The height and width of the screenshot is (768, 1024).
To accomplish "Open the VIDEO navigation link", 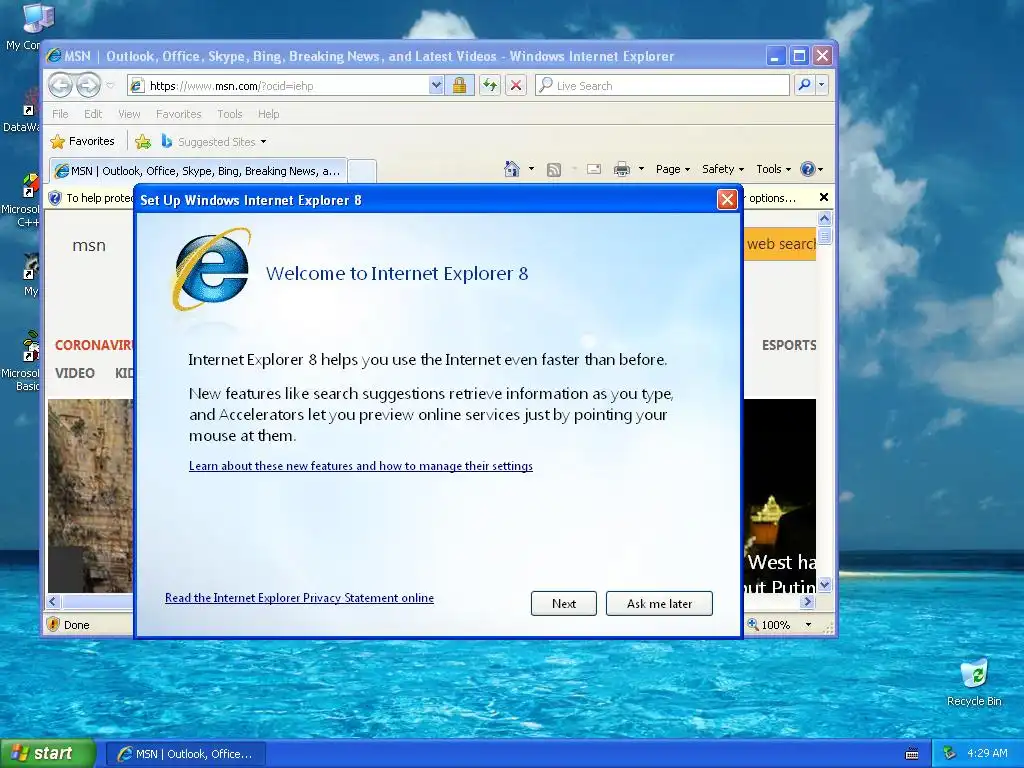I will point(74,373).
